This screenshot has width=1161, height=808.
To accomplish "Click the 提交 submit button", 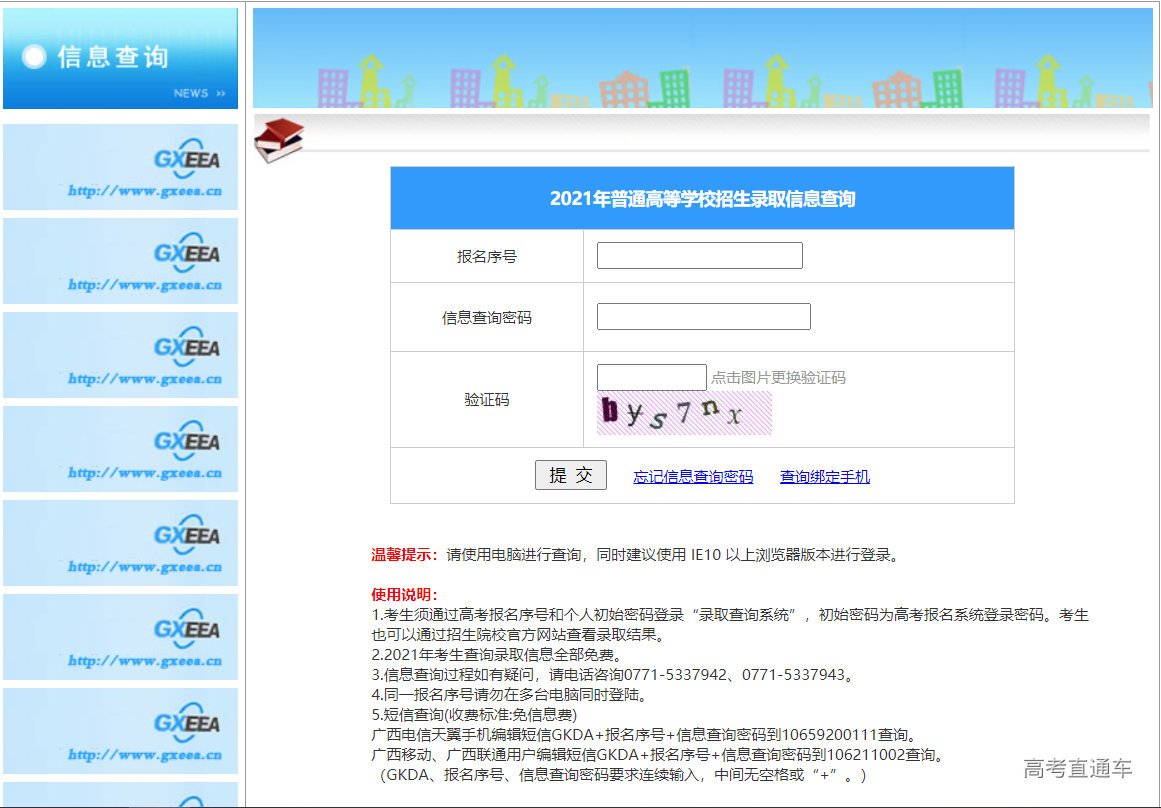I will [570, 474].
